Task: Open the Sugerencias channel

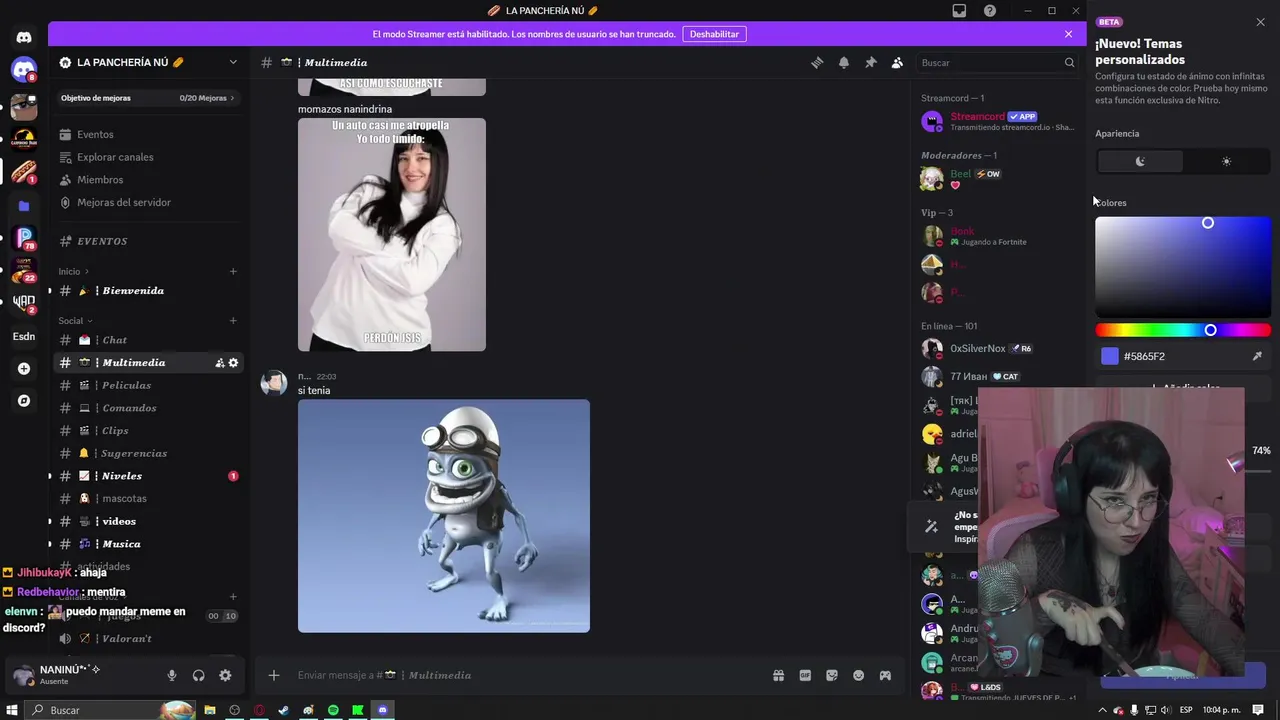Action: [148, 453]
